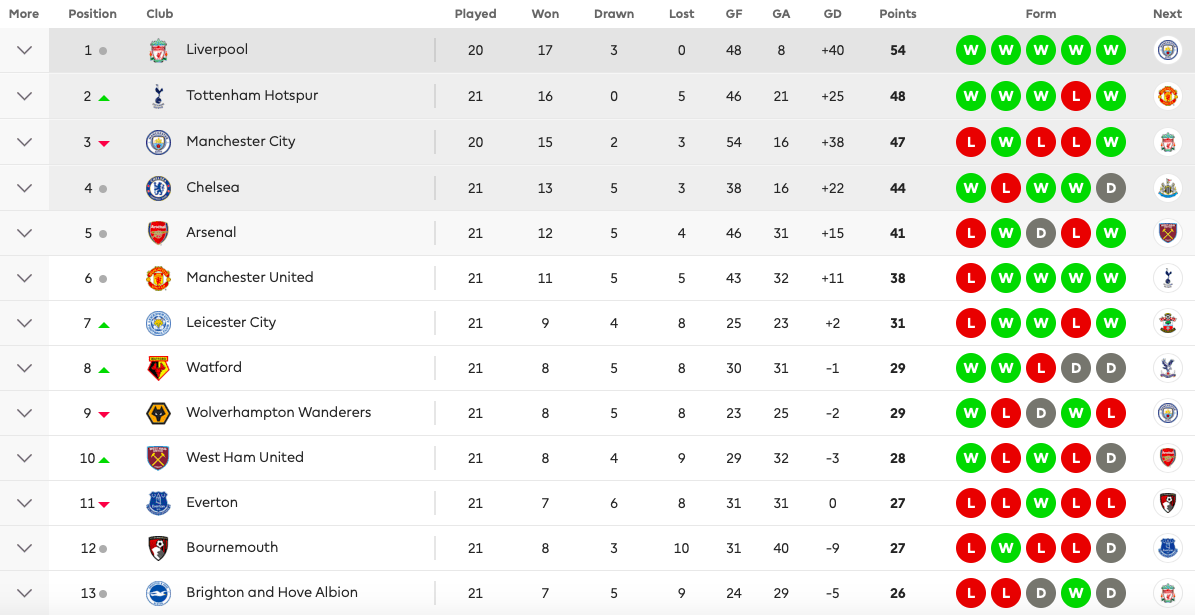This screenshot has width=1195, height=615.
Task: Click the Liverpool club crest
Action: coord(159,50)
